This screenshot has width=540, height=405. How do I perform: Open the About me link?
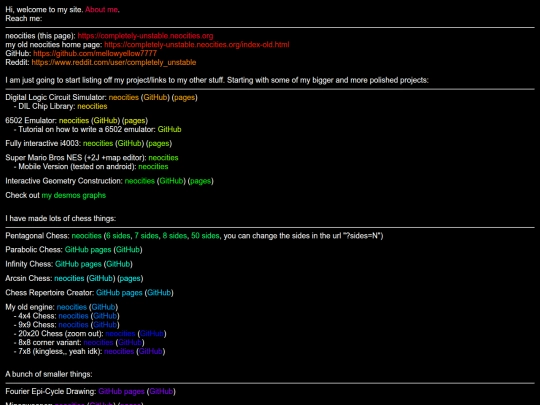pos(101,10)
